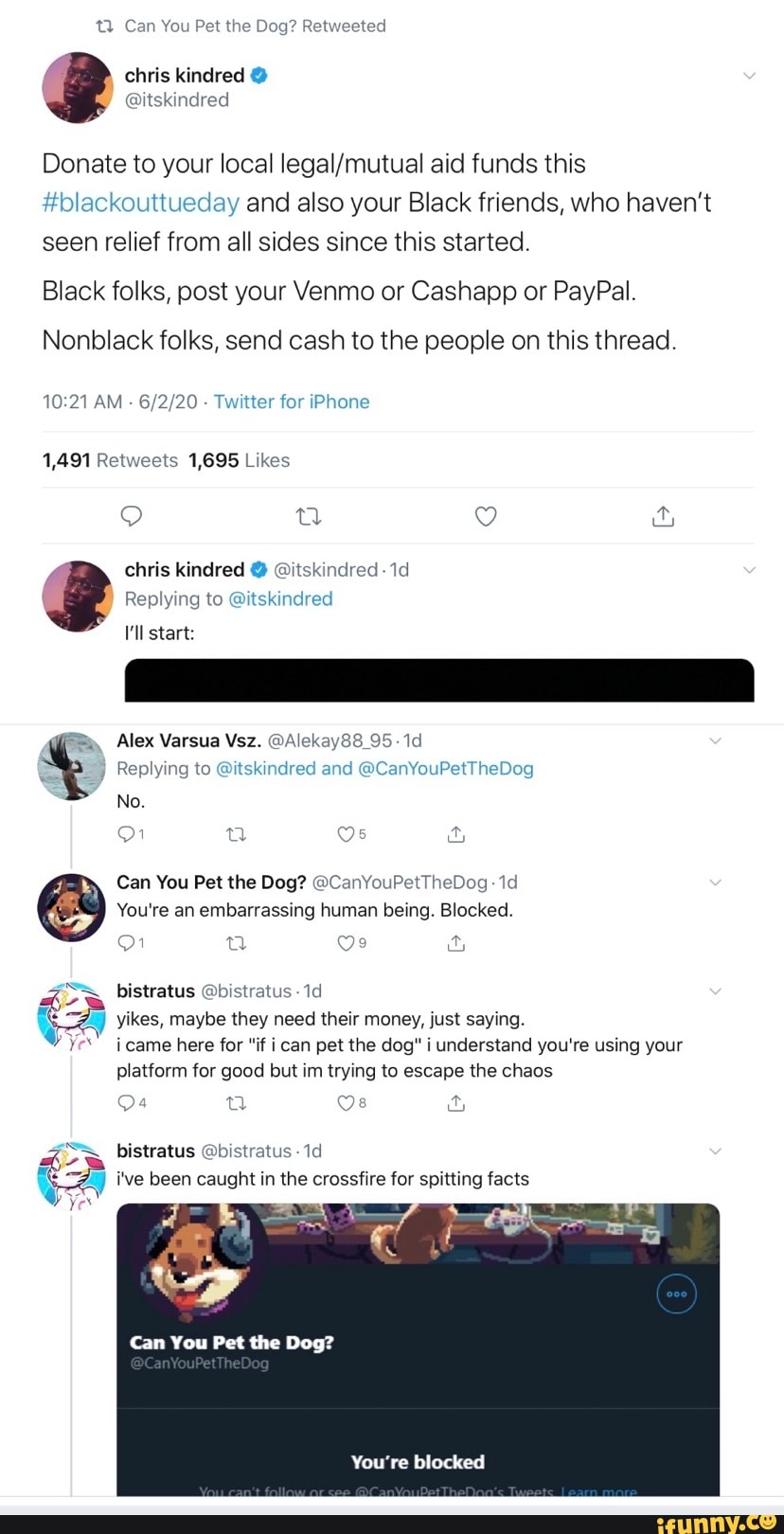Like Alex Varsua Vsz.'s "No." reply
The width and height of the screenshot is (784, 1534).
pos(347,834)
